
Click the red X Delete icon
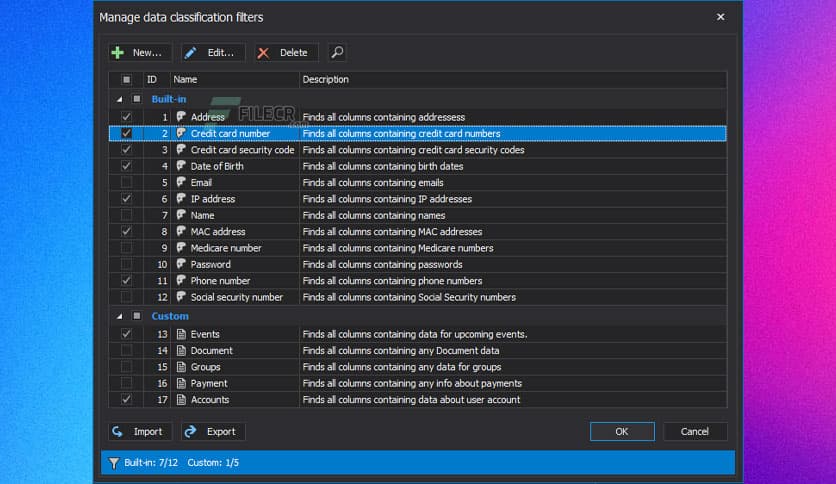tap(263, 53)
